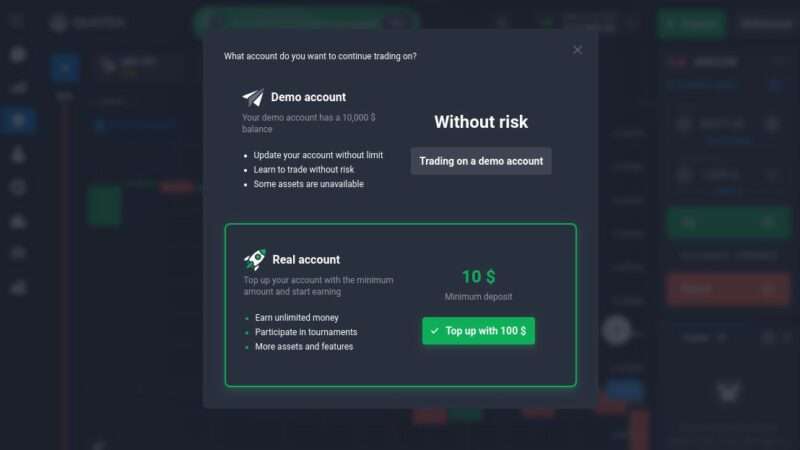The image size is (800, 450).
Task: Click the blurred round gray circle icon
Action: [616, 331]
